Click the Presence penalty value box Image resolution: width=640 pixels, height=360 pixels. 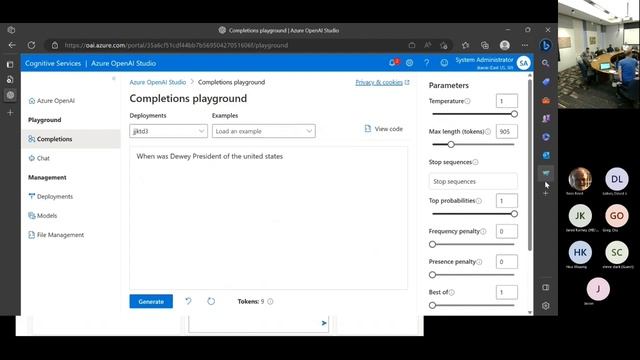click(x=507, y=262)
